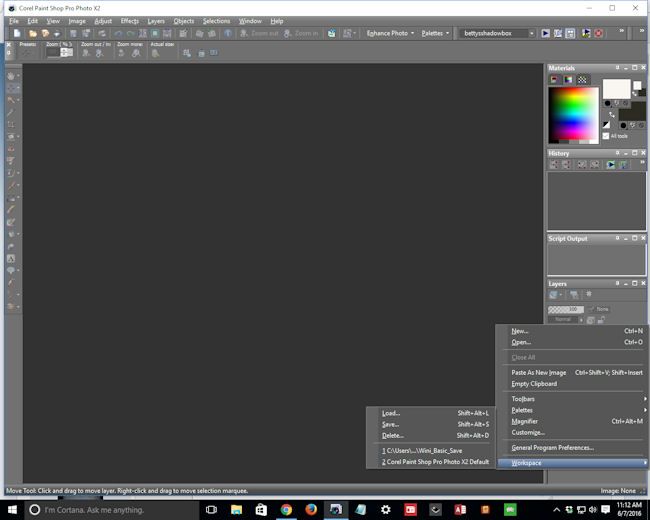Image resolution: width=650 pixels, height=520 pixels.
Task: Select the Pan tool in Tools toolbar
Action: pos(11,76)
